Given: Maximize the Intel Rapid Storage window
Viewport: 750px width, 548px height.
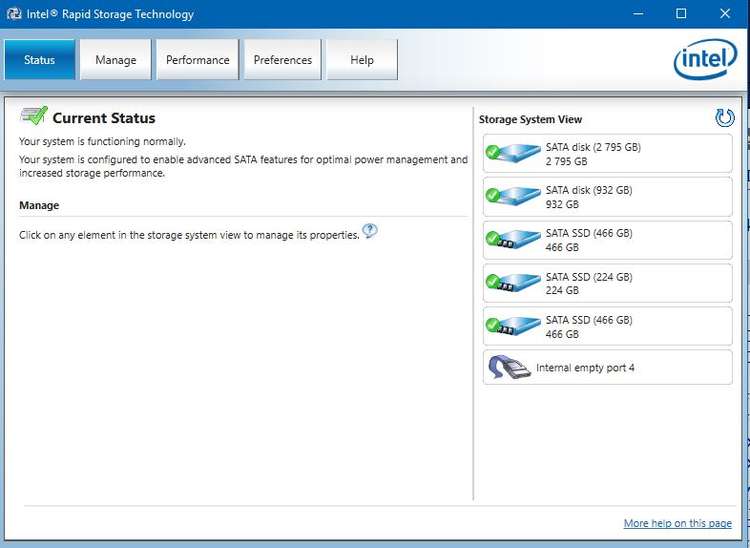Looking at the screenshot, I should pyautogui.click(x=681, y=13).
